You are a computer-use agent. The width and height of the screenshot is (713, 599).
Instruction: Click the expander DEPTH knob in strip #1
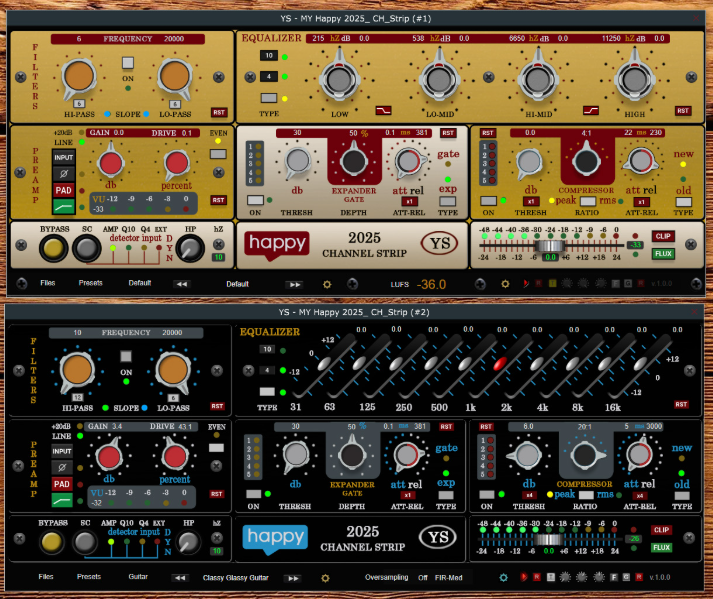[x=354, y=161]
